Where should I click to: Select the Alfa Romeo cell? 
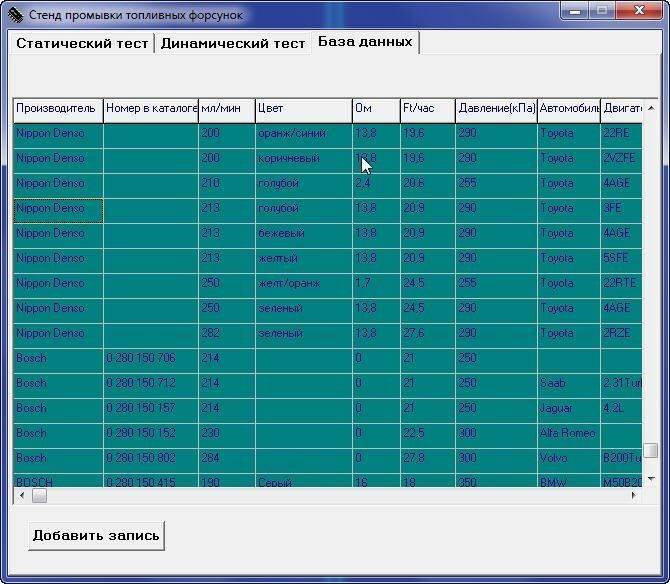[x=567, y=433]
